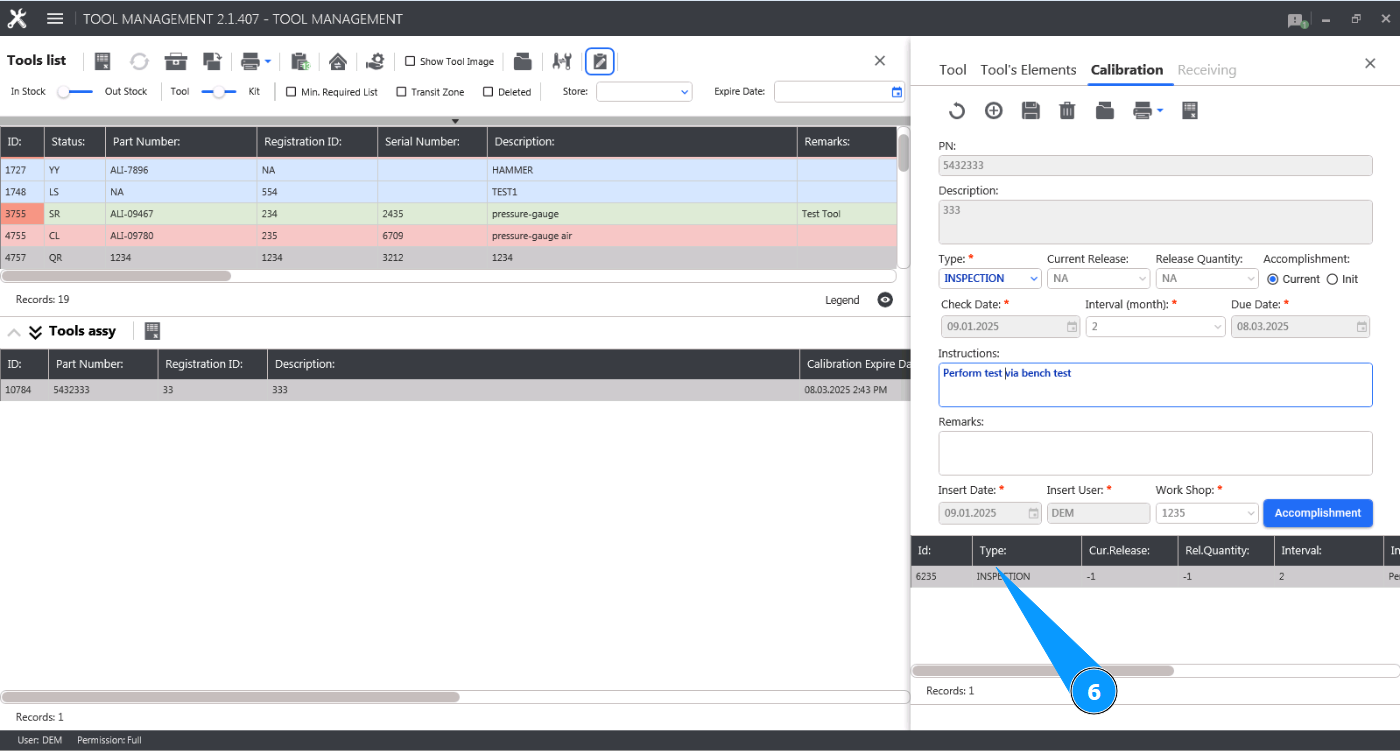Toggle the Legend eye icon

click(885, 300)
